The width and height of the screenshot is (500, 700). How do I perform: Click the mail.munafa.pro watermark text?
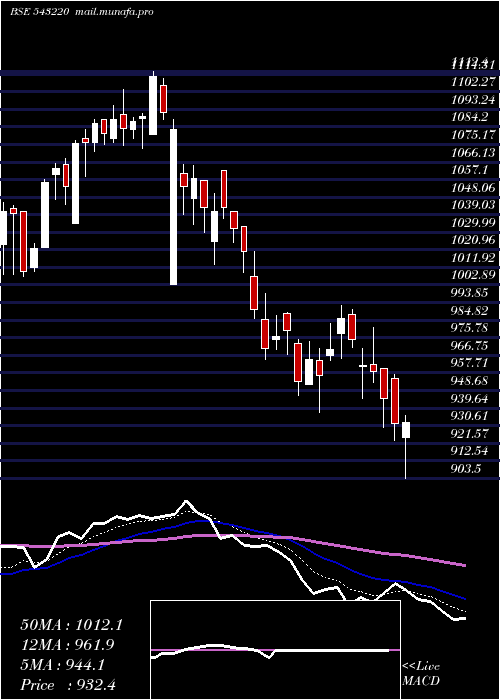(x=113, y=12)
